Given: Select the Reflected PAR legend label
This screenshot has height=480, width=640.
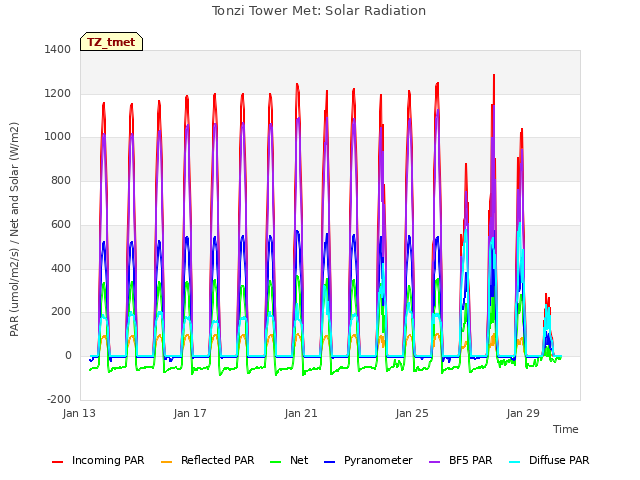Looking at the screenshot, I should coord(218,460).
